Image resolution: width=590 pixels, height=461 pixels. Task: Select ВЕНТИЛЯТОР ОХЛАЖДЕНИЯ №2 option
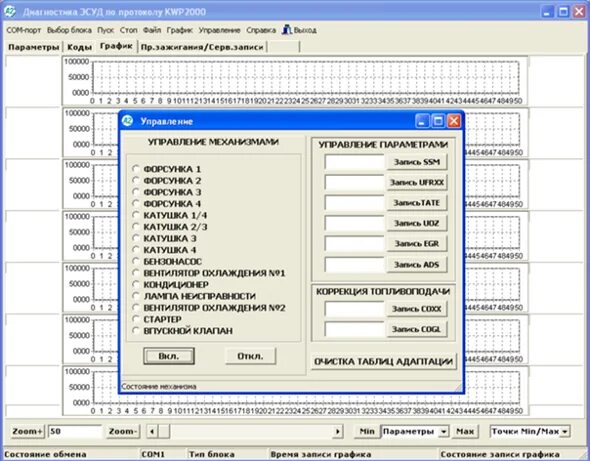pos(136,307)
